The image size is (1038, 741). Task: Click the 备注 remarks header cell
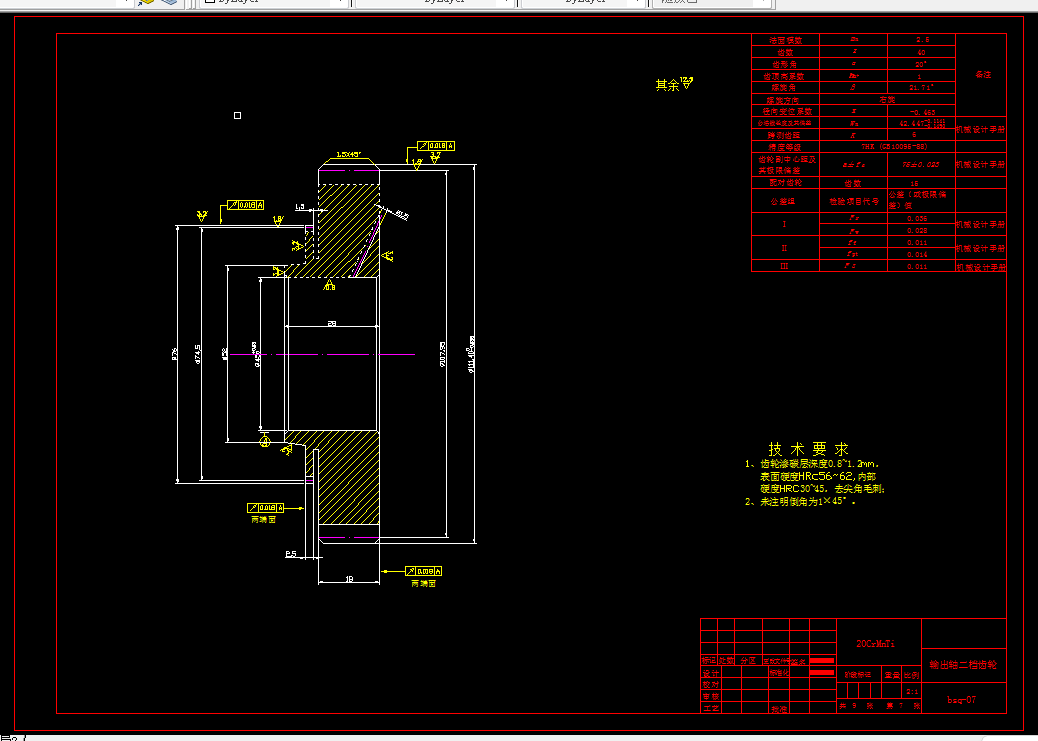pyautogui.click(x=982, y=75)
